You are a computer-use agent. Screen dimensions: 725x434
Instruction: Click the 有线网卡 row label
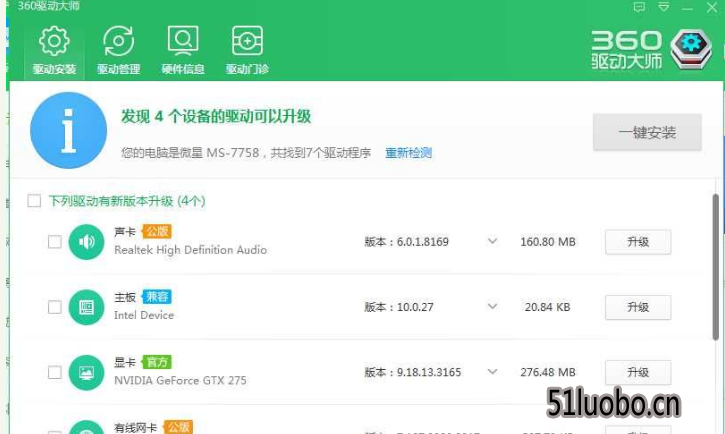[135, 428]
